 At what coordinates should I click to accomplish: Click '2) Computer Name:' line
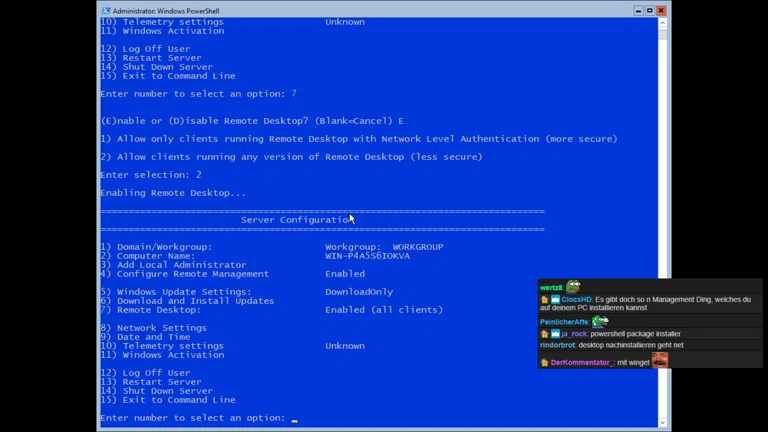(x=148, y=256)
